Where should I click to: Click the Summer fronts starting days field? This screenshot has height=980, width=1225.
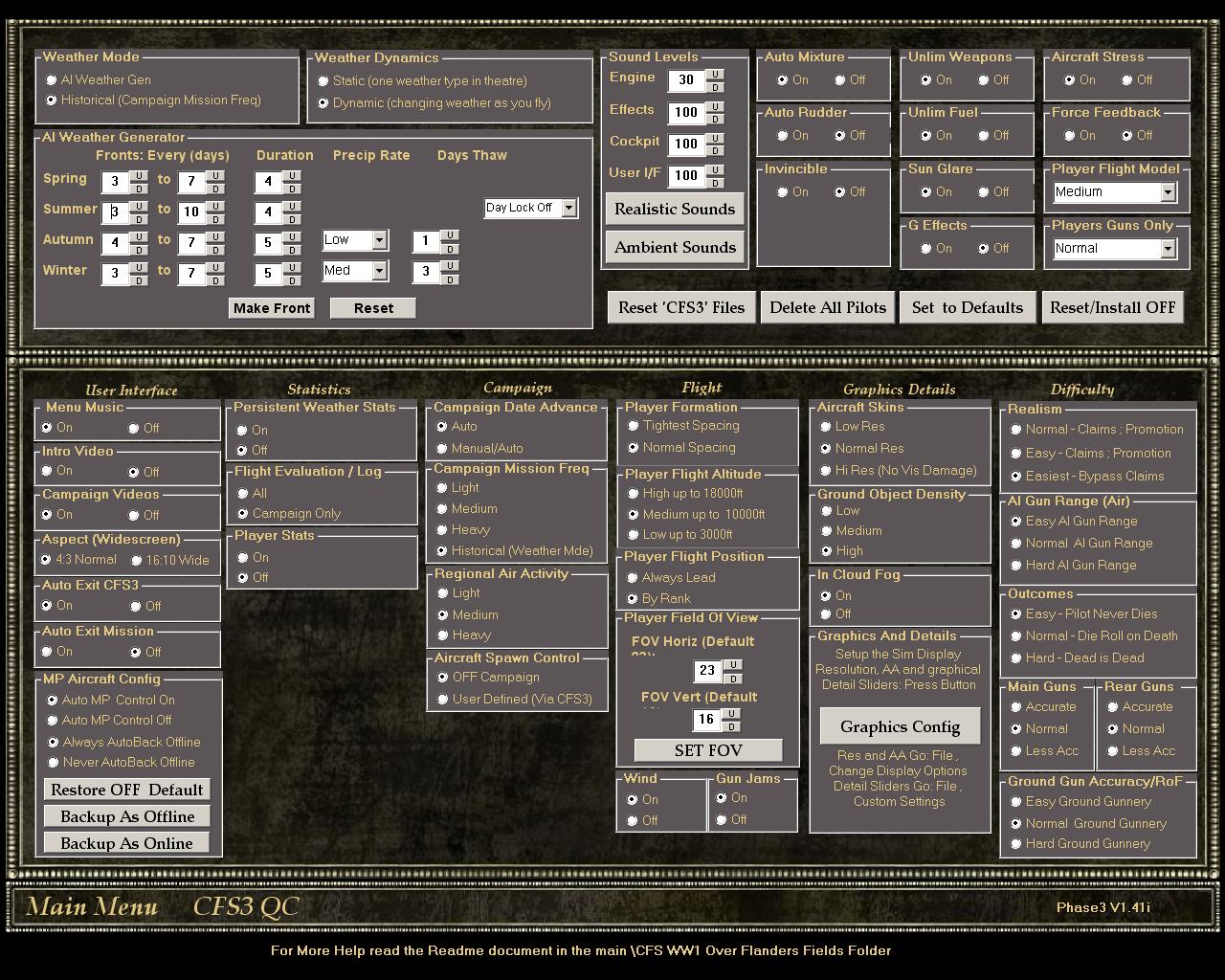tap(115, 212)
